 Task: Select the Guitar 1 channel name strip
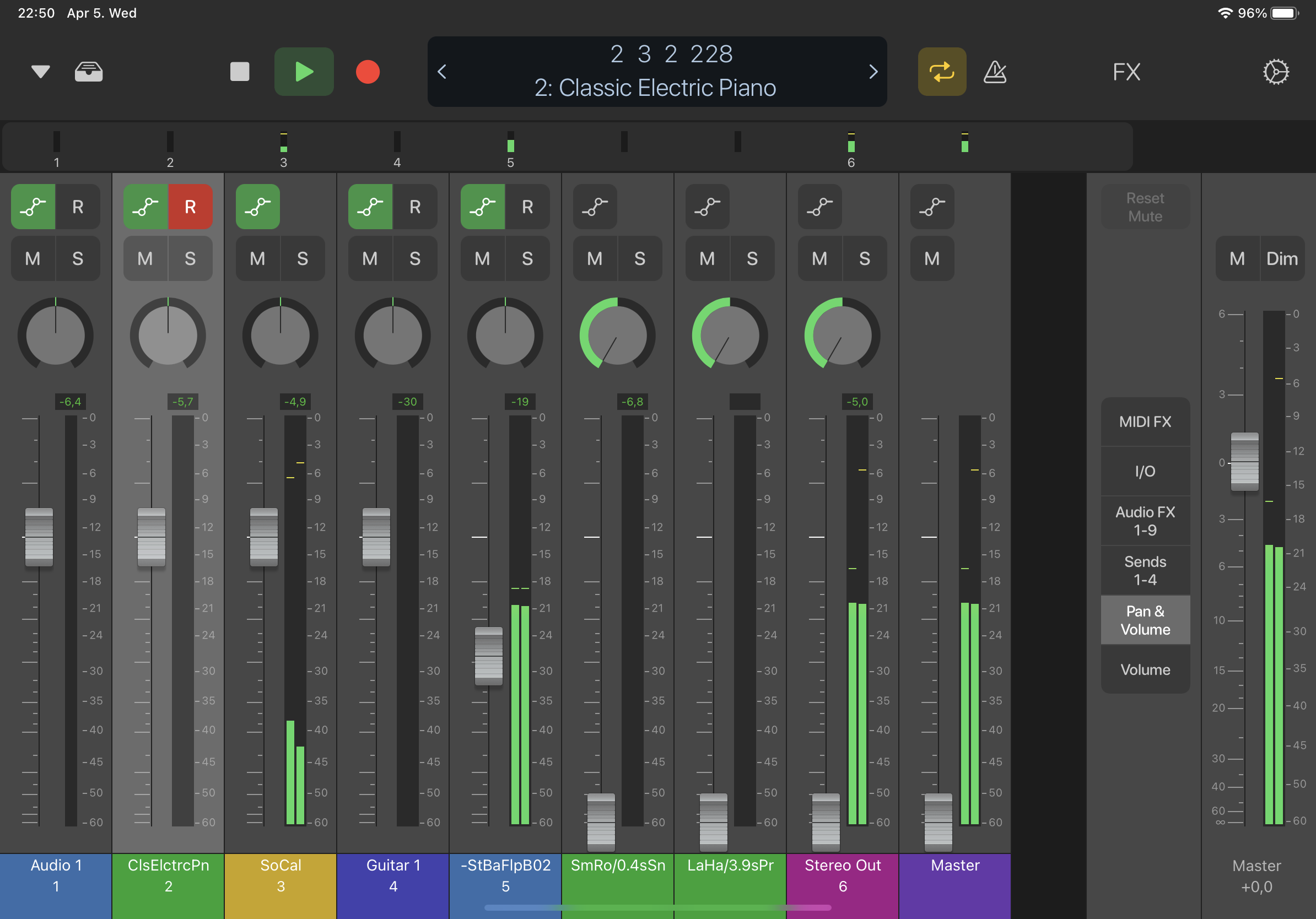coord(392,875)
